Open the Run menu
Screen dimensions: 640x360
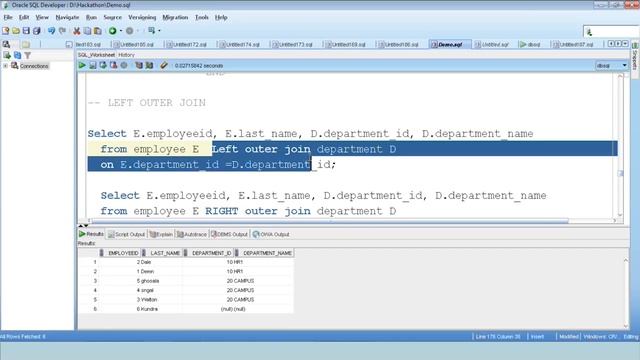pos(91,18)
